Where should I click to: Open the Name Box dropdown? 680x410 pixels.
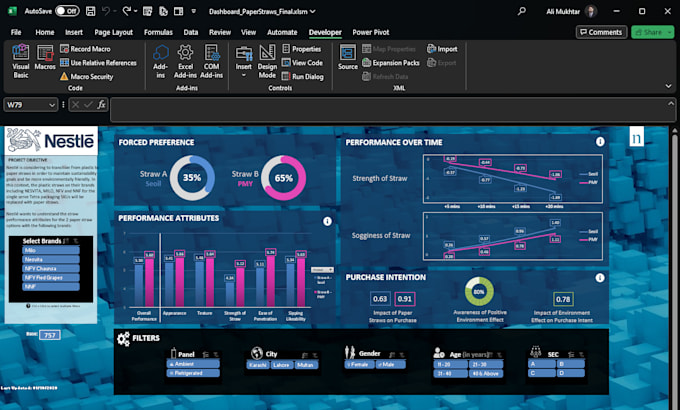[x=52, y=105]
